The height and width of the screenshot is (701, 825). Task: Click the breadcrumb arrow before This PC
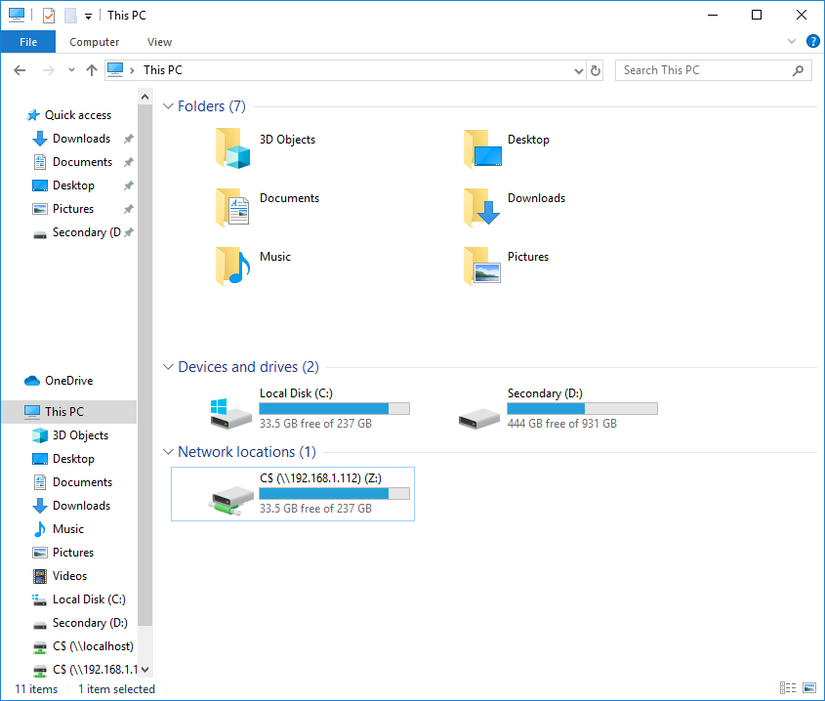coord(132,71)
